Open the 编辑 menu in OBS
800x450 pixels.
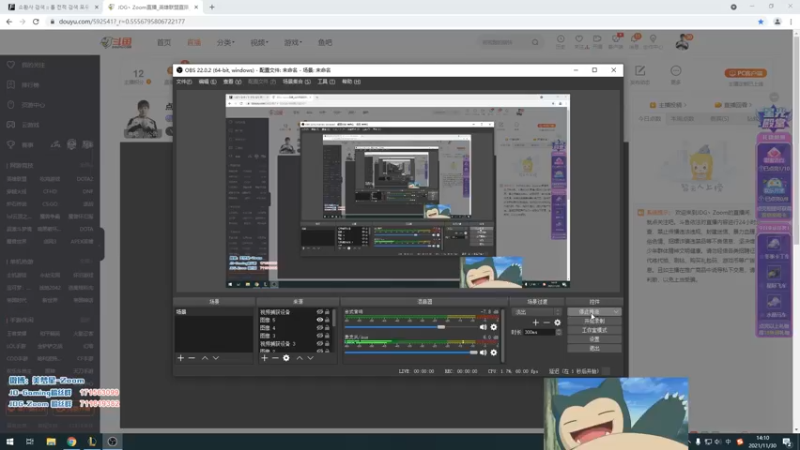click(207, 82)
